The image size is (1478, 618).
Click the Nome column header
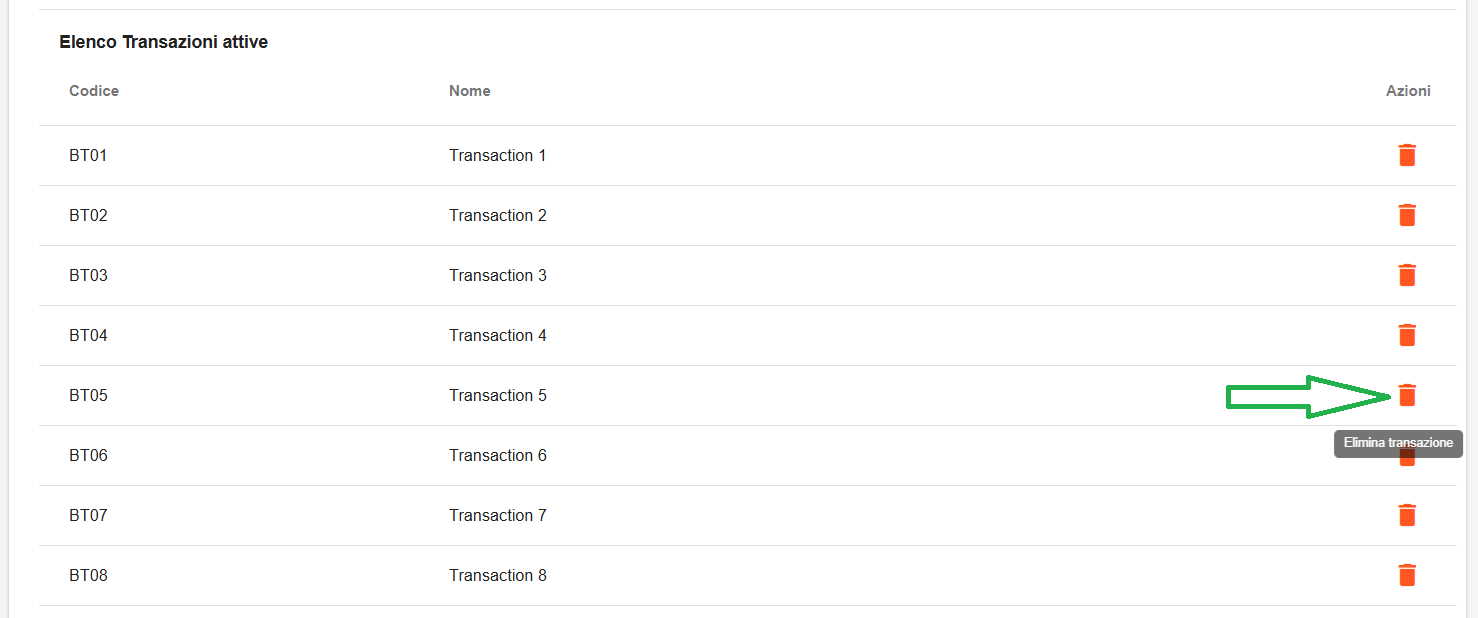(x=470, y=91)
